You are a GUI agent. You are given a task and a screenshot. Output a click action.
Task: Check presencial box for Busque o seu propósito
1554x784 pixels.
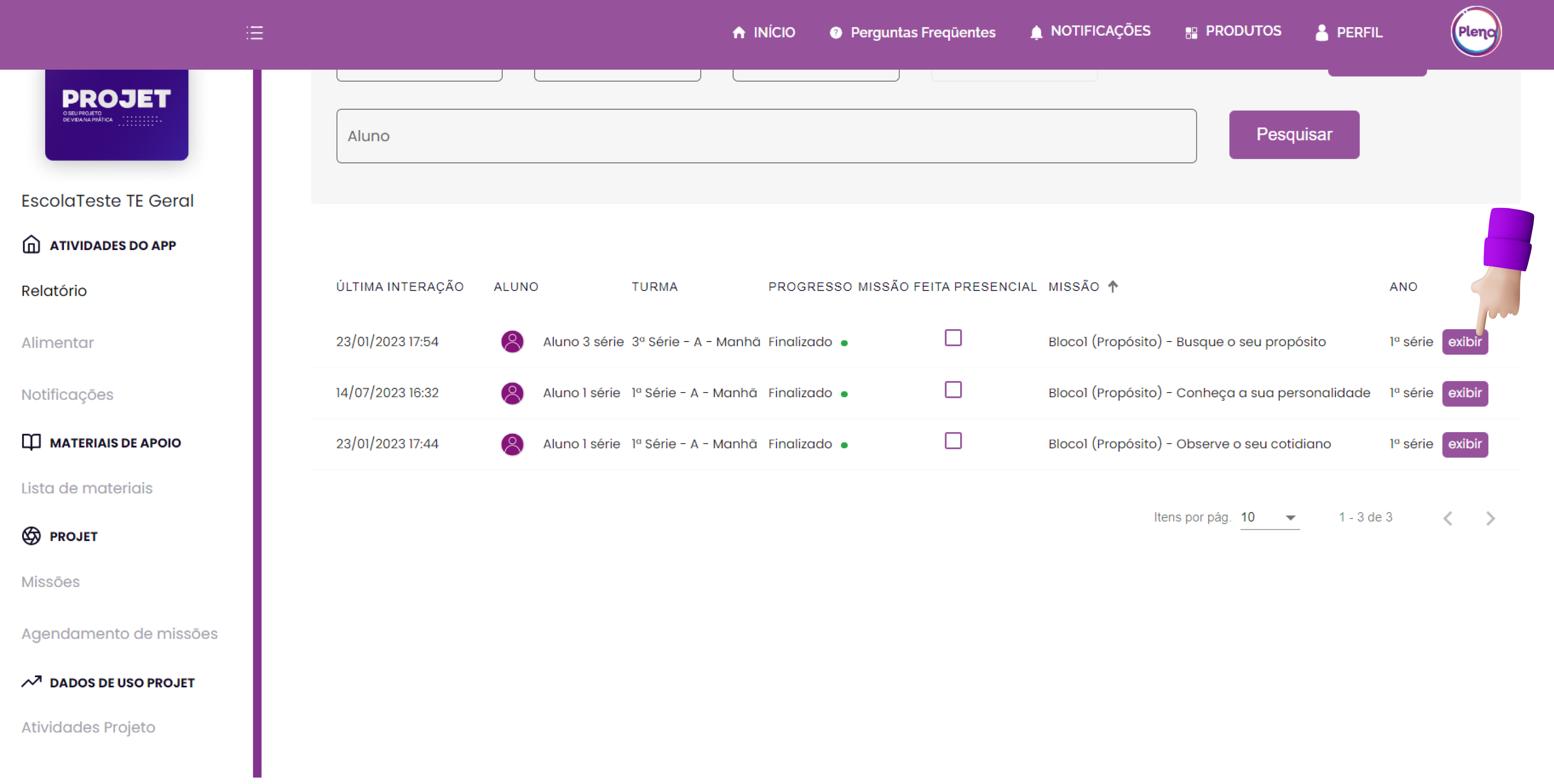(952, 338)
